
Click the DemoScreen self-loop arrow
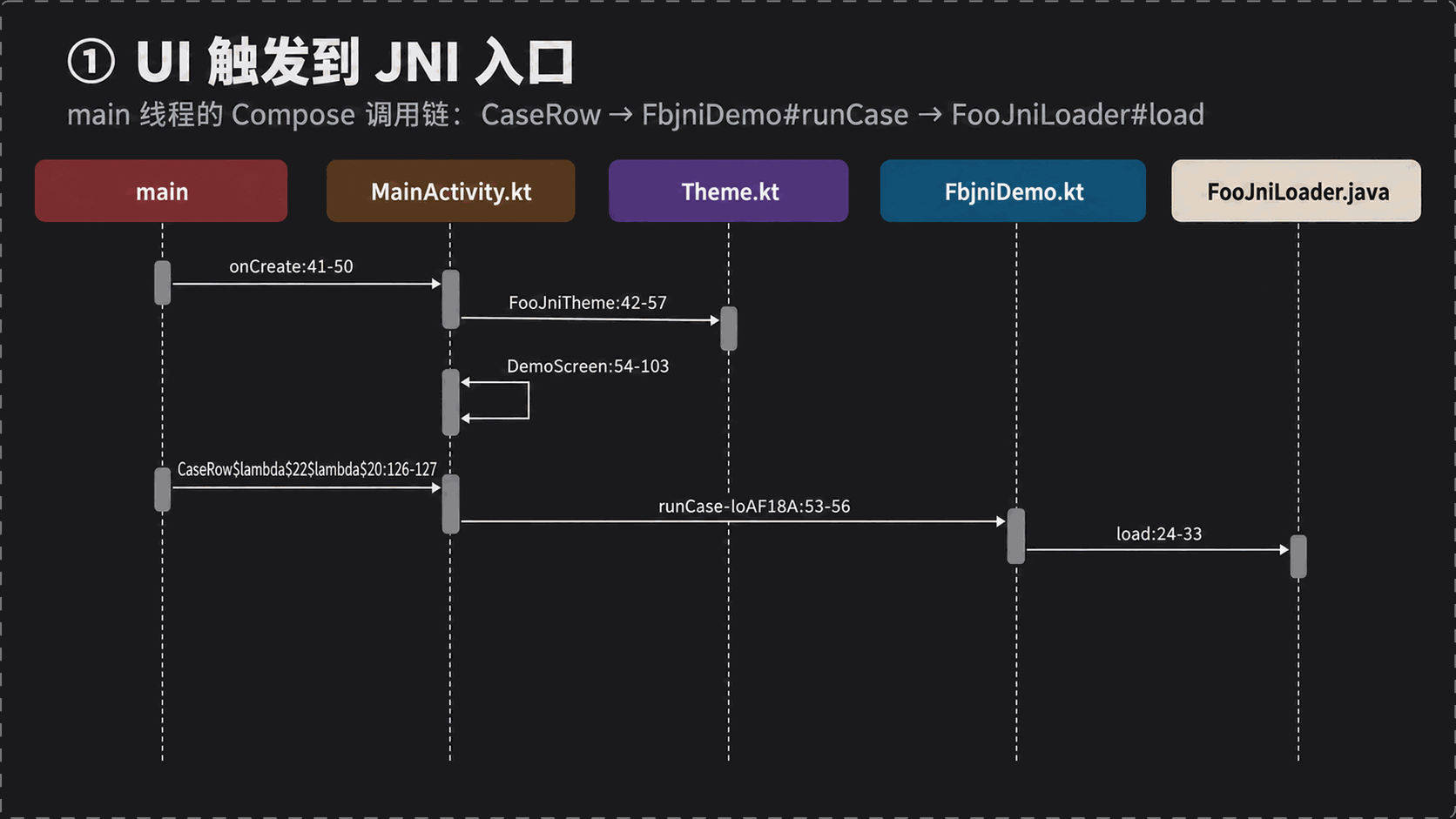click(495, 400)
